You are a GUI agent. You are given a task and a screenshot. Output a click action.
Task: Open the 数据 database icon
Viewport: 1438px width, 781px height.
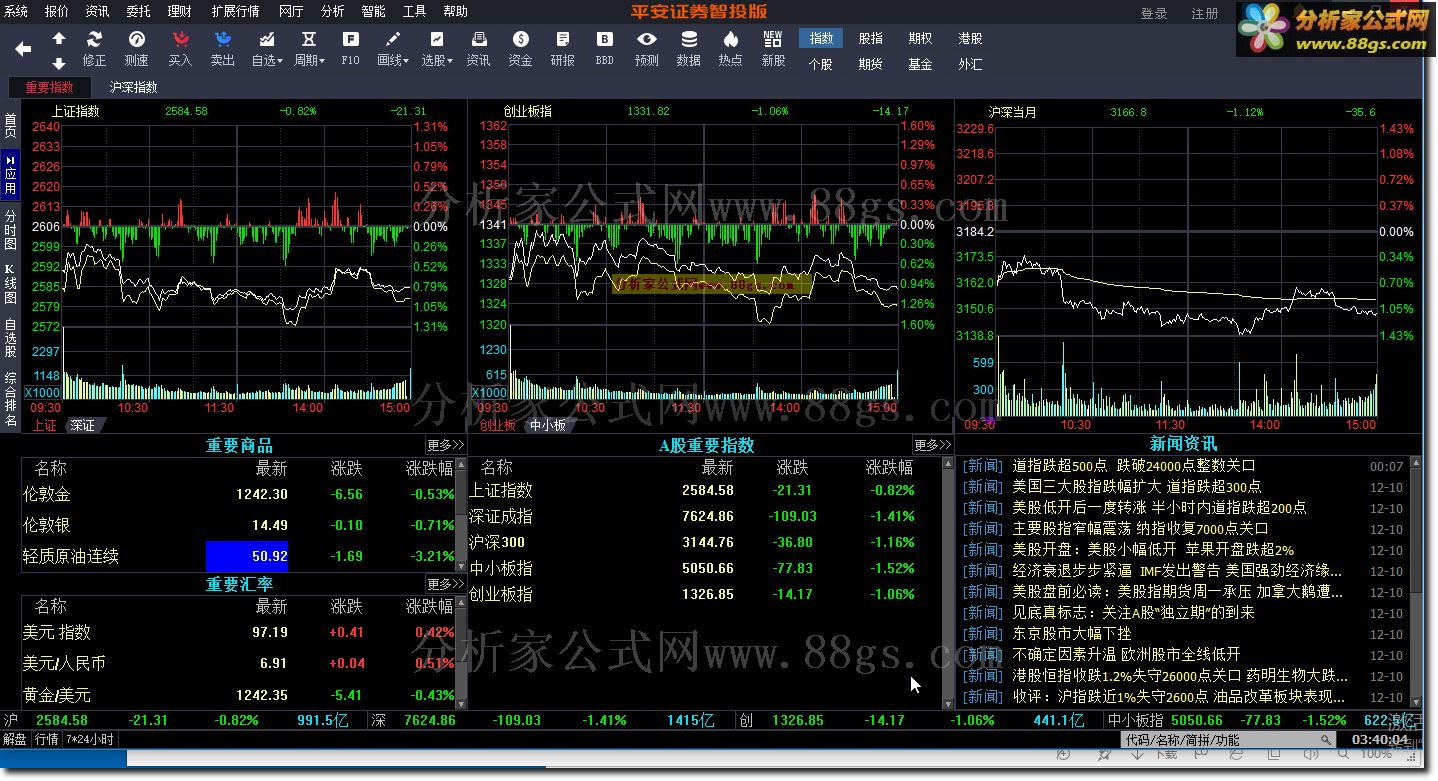click(689, 48)
